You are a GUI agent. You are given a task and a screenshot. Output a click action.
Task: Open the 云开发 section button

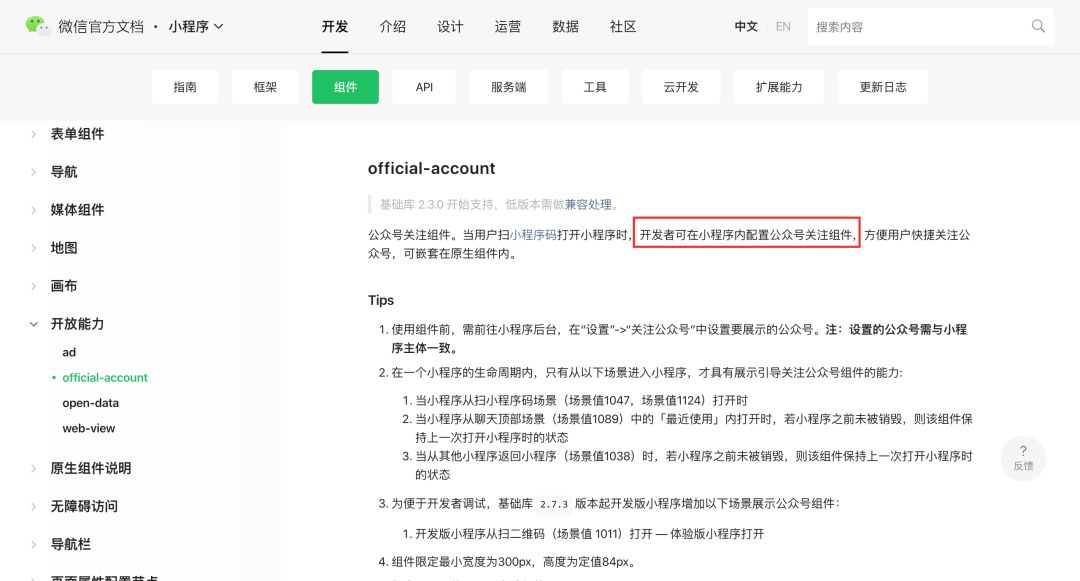[x=681, y=87]
